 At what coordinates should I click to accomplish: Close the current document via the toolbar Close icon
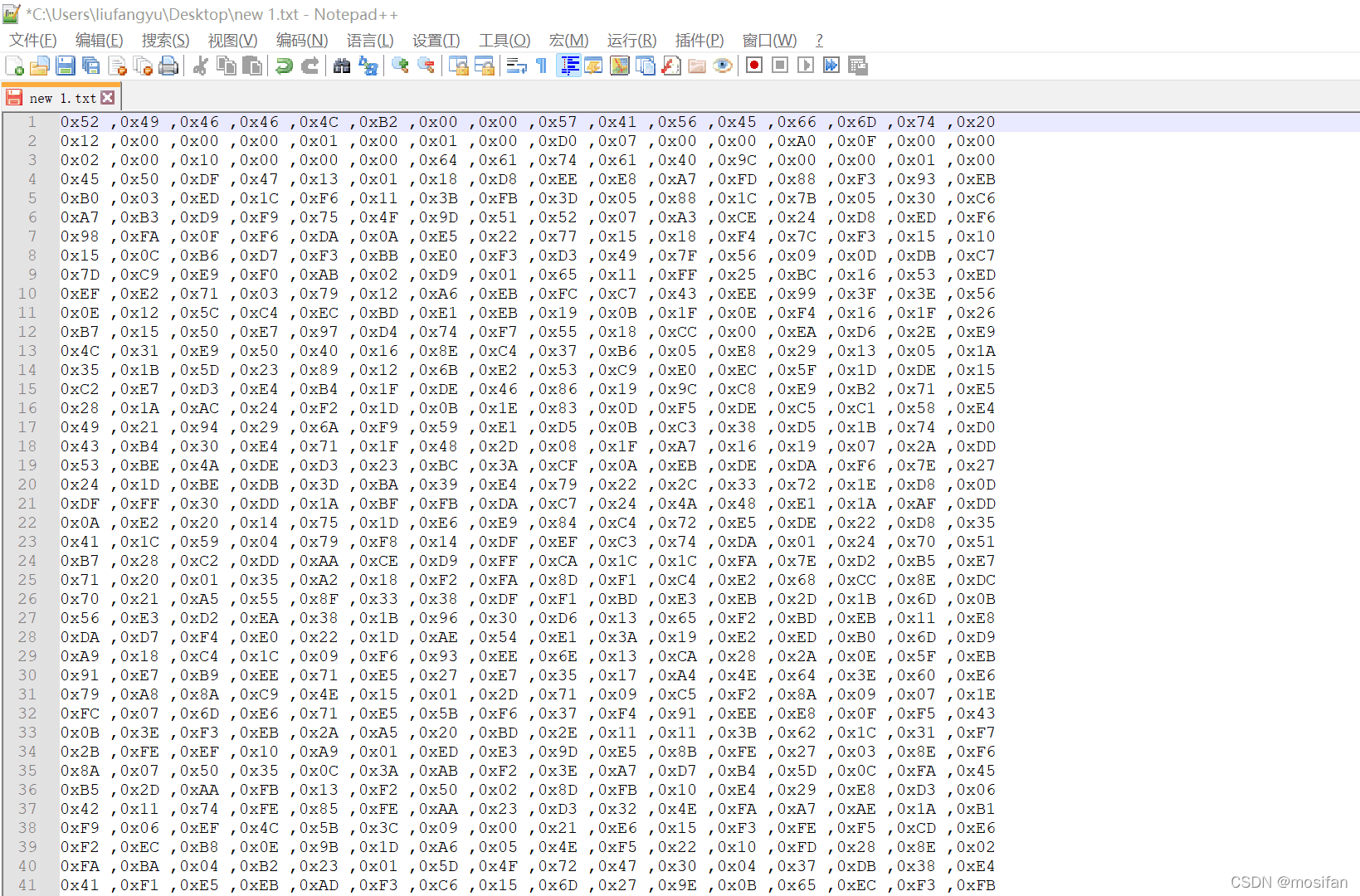(x=117, y=66)
